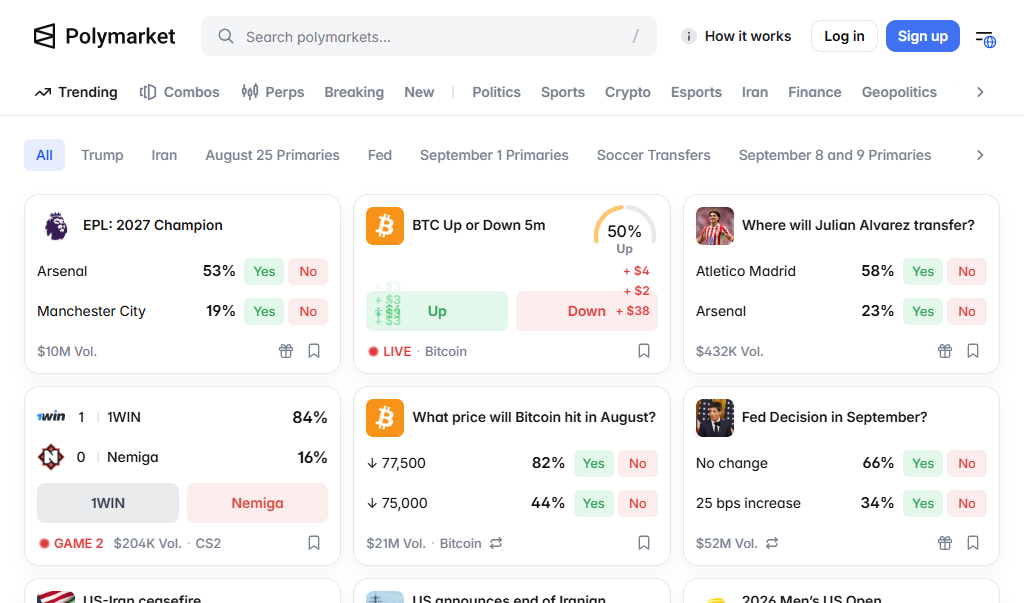Open the Julian Alvarez photo thumbnail

714,226
